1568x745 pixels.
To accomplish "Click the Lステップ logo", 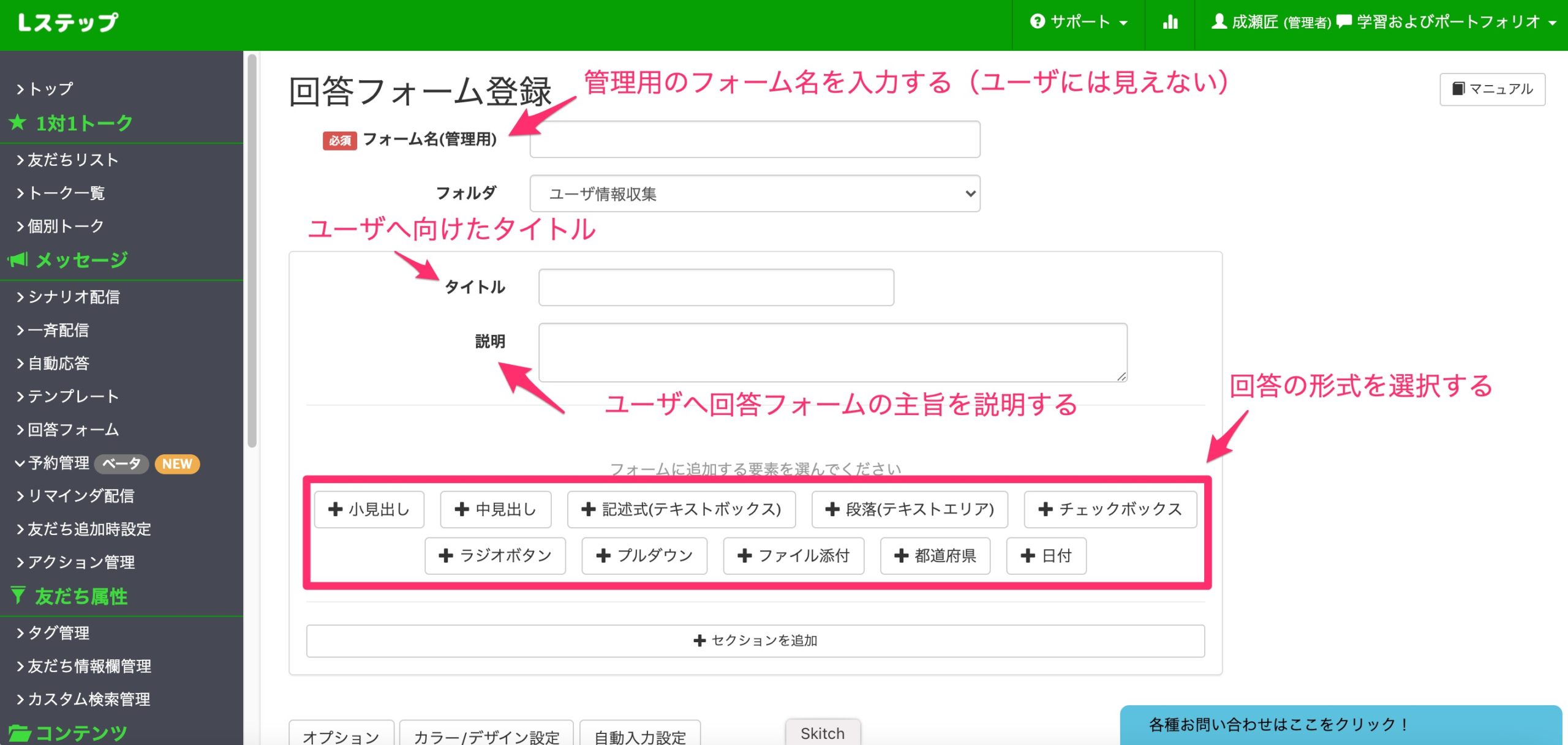I will click(x=68, y=23).
